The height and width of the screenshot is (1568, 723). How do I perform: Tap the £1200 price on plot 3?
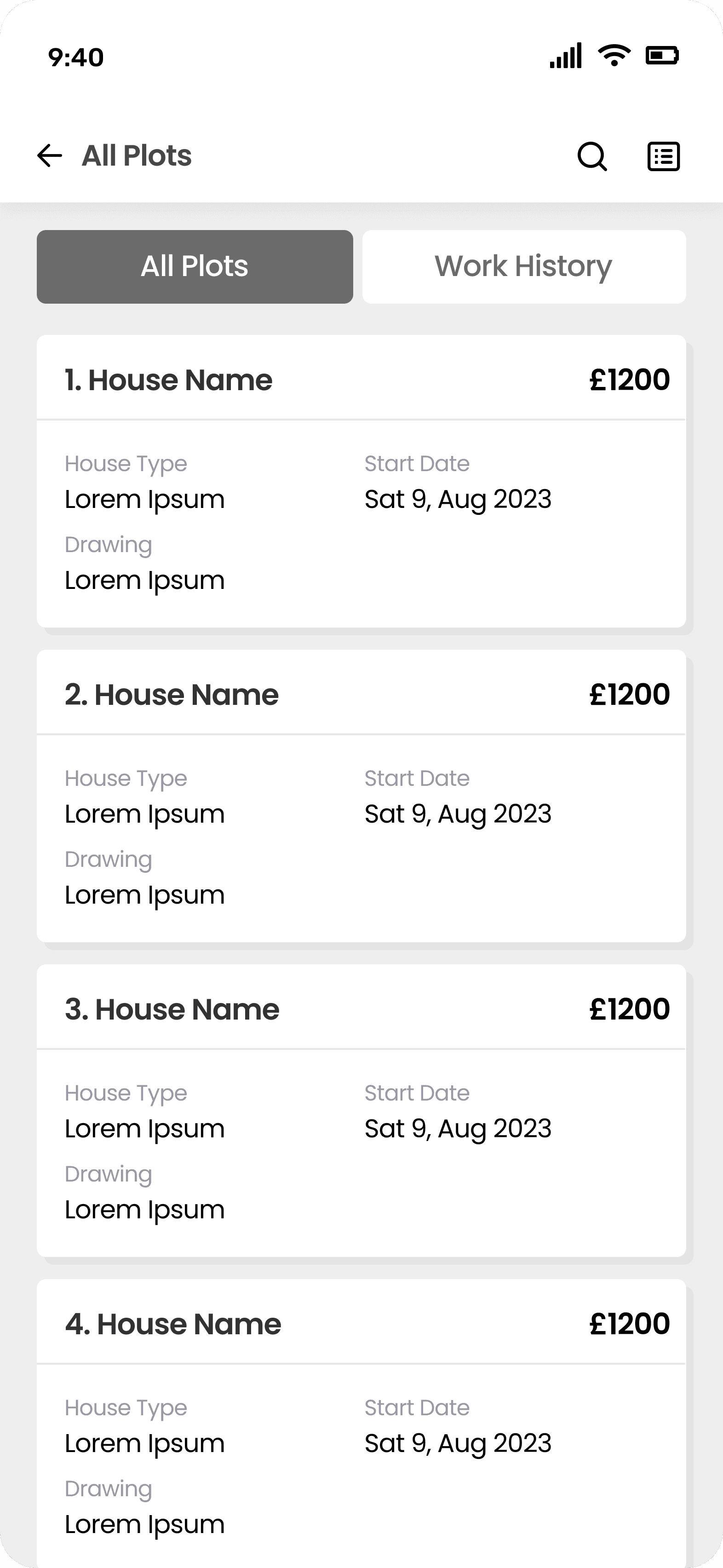click(x=629, y=1010)
